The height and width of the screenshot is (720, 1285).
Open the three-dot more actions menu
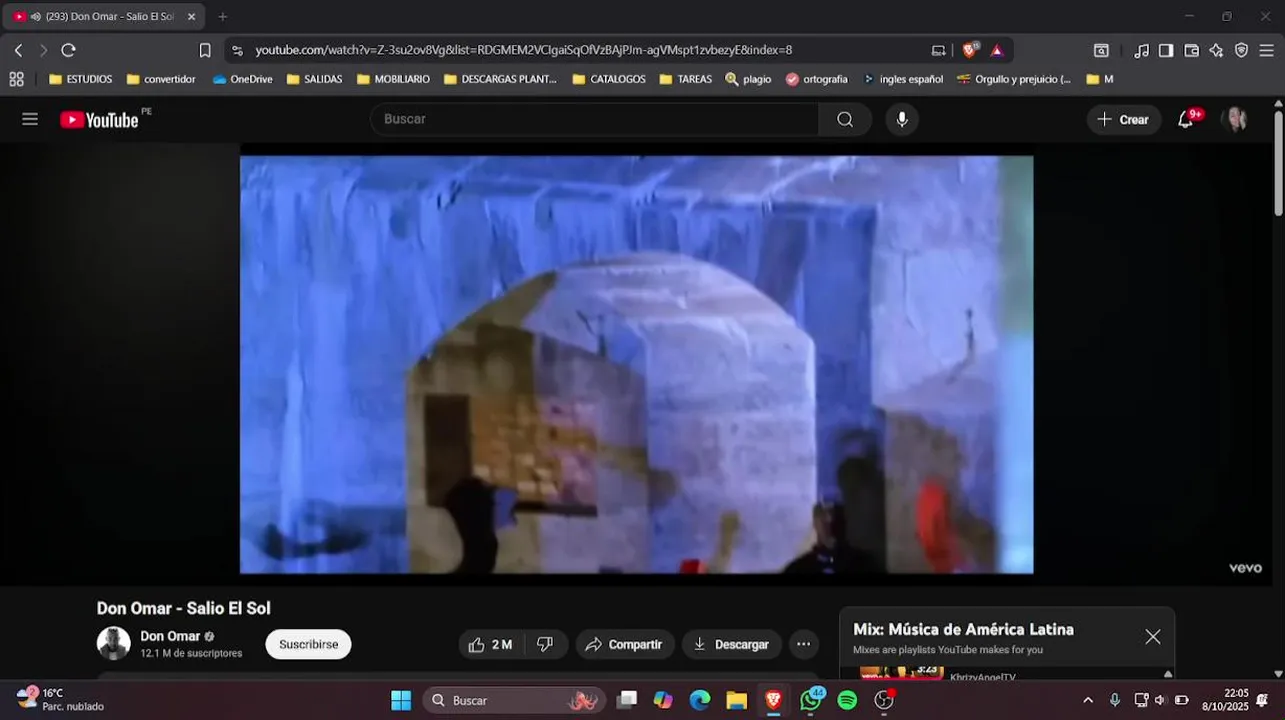pos(803,644)
